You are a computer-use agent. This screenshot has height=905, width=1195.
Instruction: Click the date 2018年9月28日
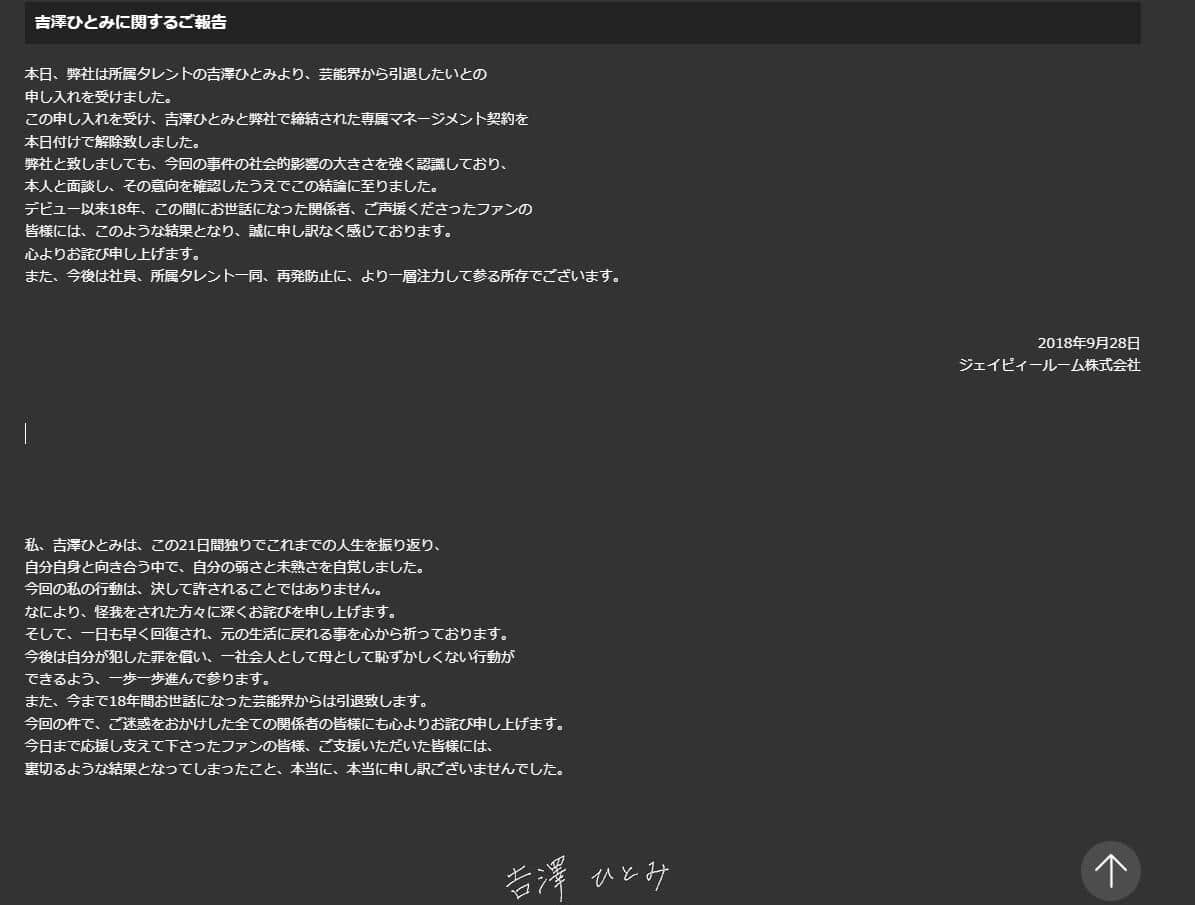click(x=1088, y=342)
